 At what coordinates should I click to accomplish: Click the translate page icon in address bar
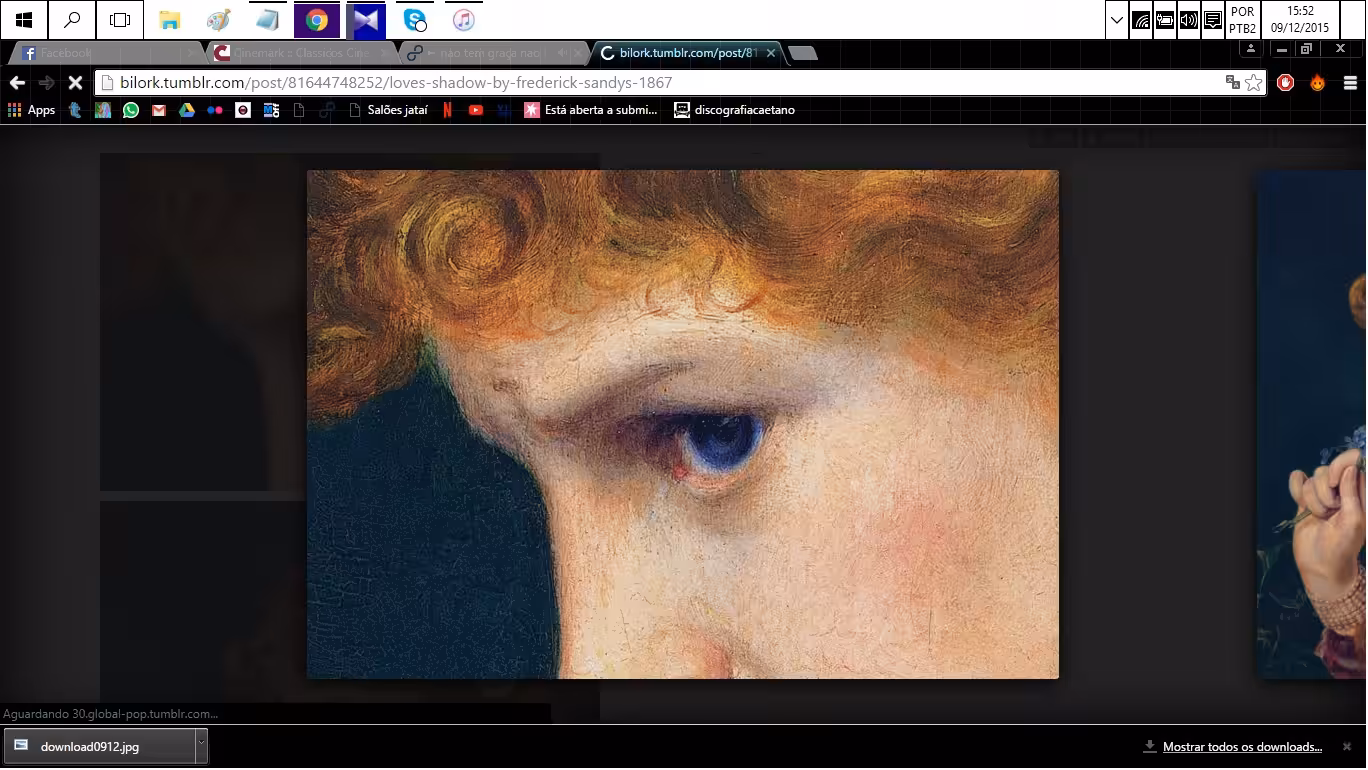click(x=1233, y=83)
